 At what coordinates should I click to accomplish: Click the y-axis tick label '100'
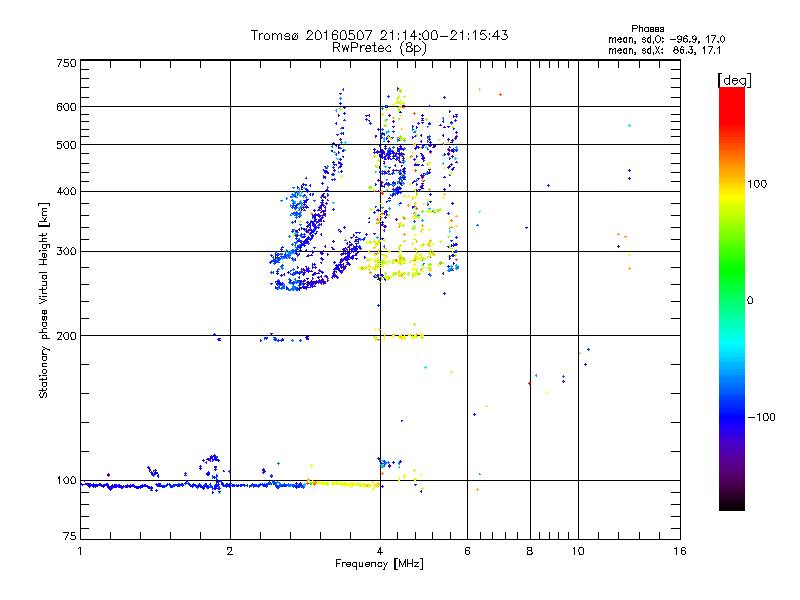click(67, 480)
